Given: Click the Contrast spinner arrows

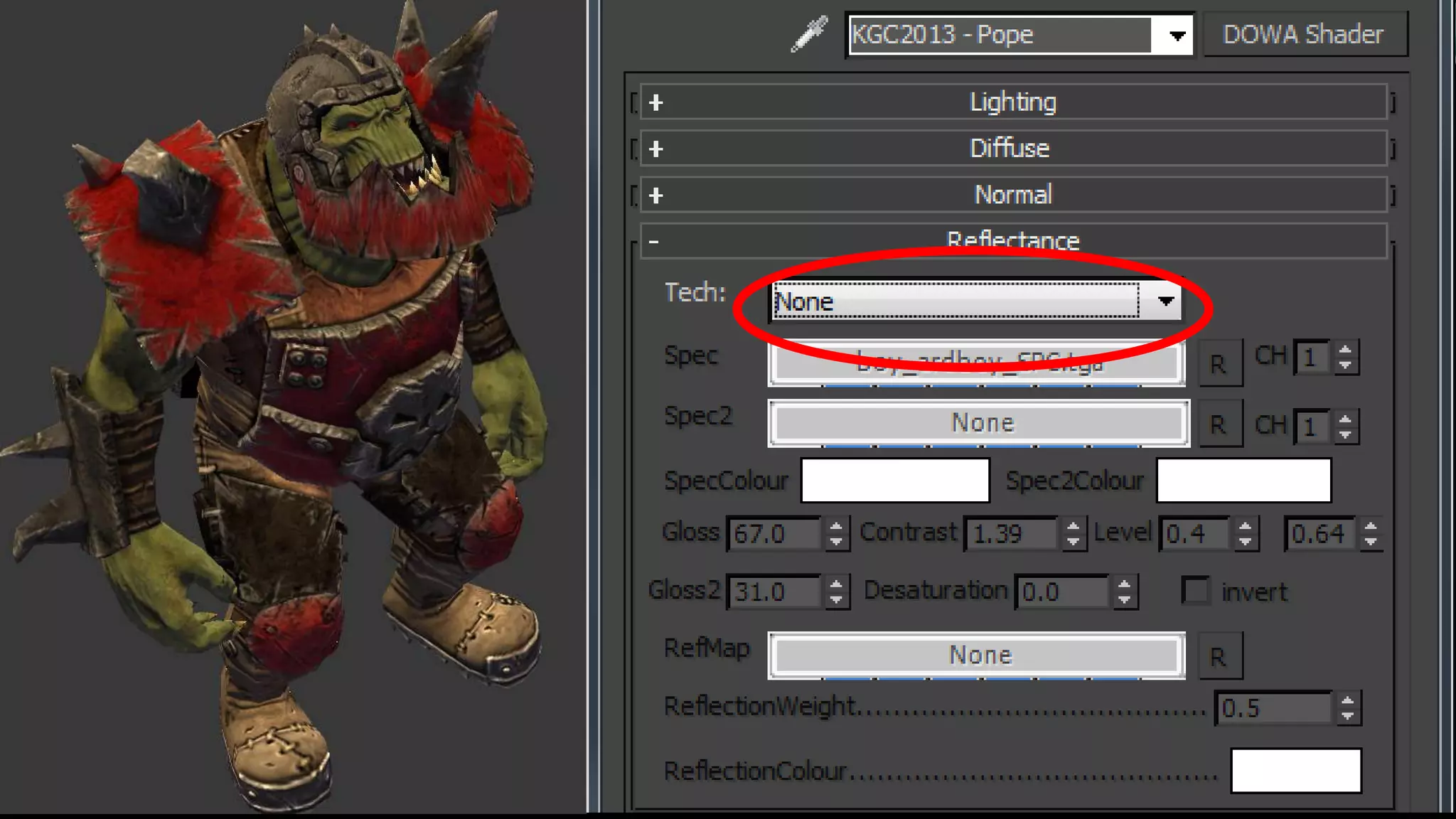Looking at the screenshot, I should point(1073,533).
